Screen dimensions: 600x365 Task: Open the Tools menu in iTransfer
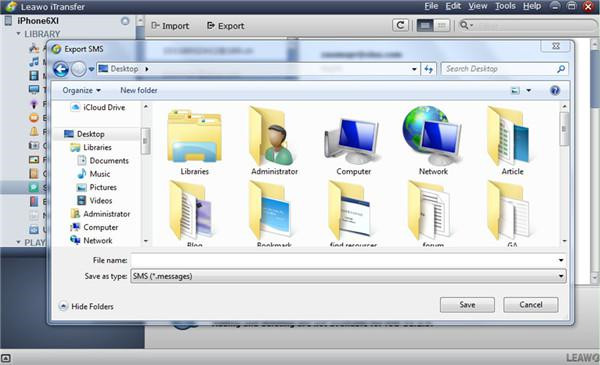click(x=505, y=6)
